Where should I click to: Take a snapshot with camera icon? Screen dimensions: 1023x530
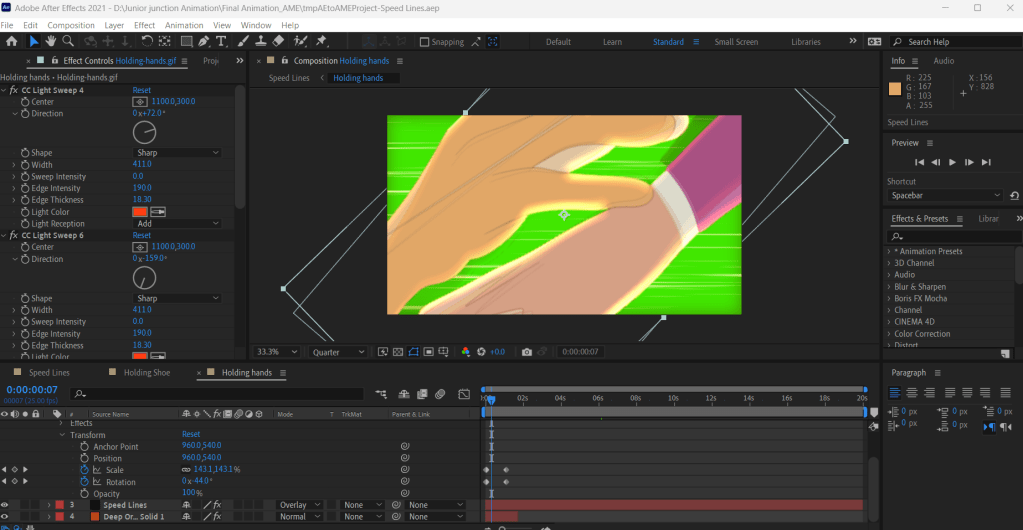526,352
